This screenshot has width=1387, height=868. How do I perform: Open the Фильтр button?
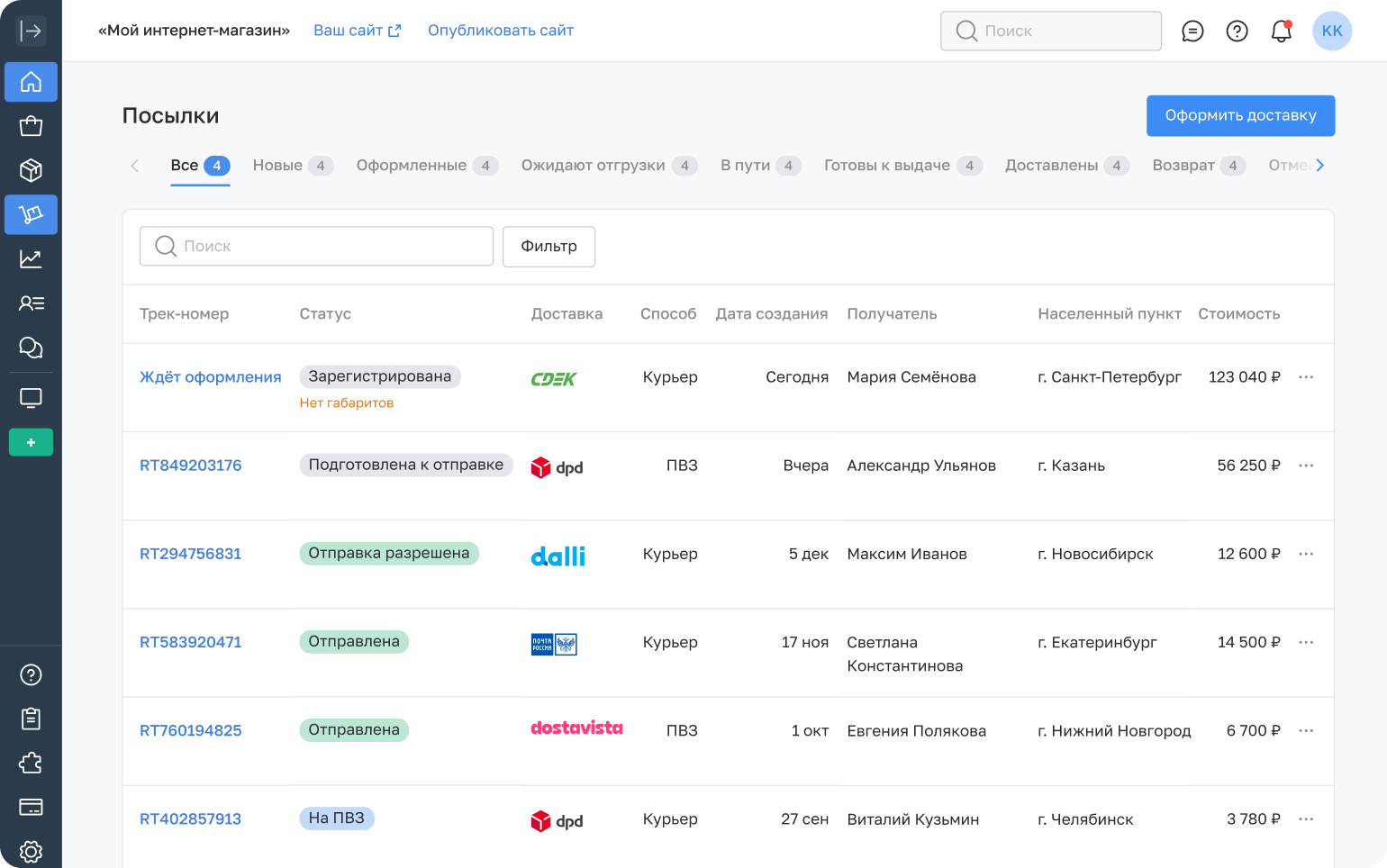click(548, 247)
